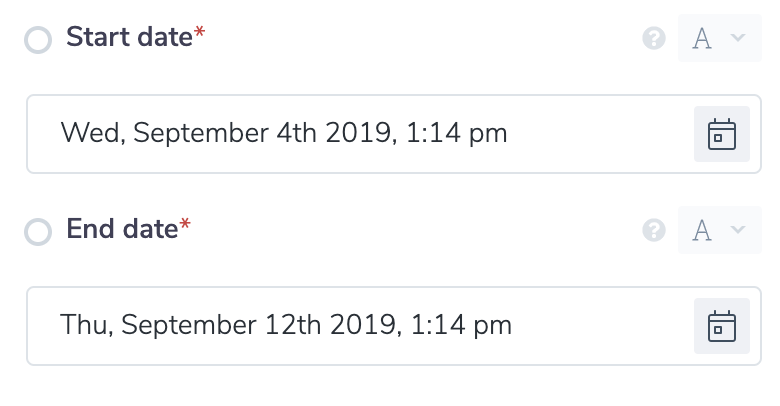Expand the Start date dropdown chevron
Viewport: 780px width, 406px height.
pyautogui.click(x=739, y=38)
